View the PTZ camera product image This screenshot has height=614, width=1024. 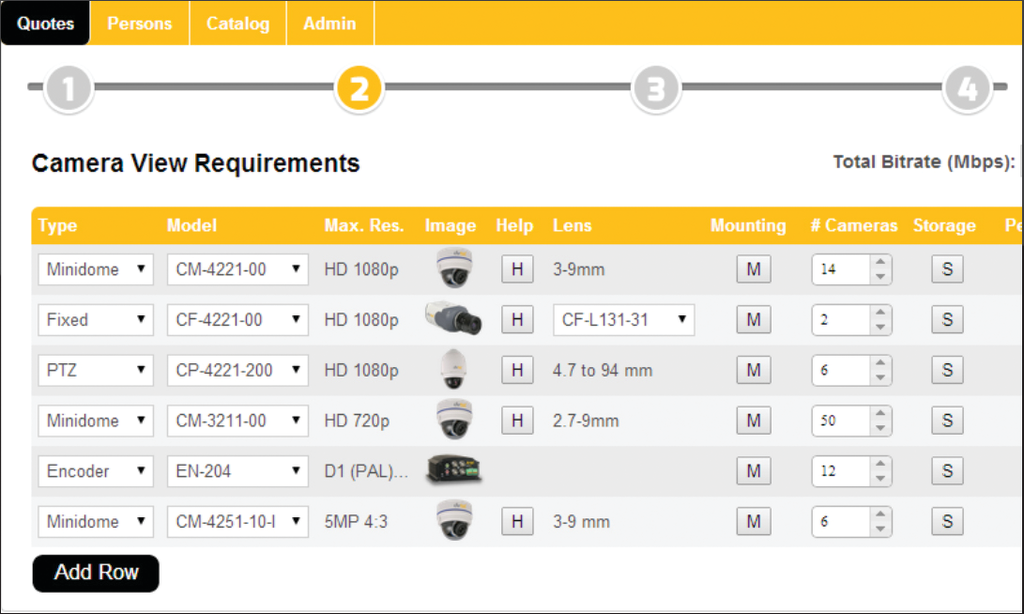(453, 369)
